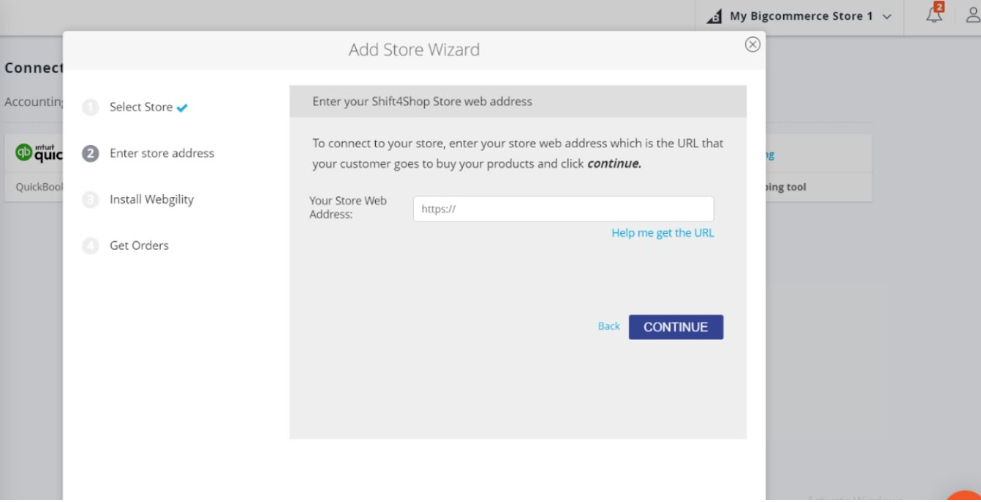Viewport: 981px width, 502px height.
Task: Click the CONTINUE button
Action: [676, 327]
